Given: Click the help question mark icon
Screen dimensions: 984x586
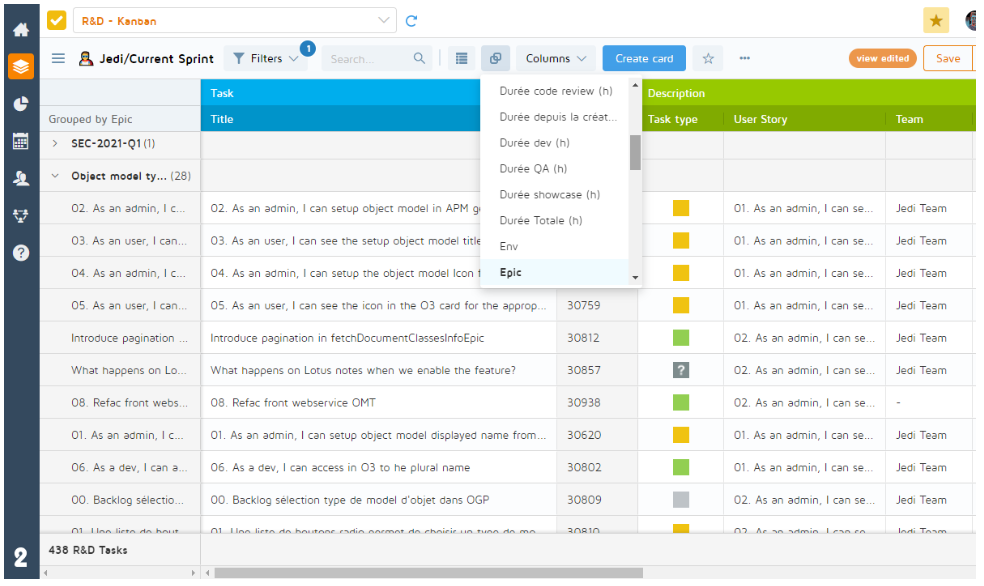Looking at the screenshot, I should point(20,252).
